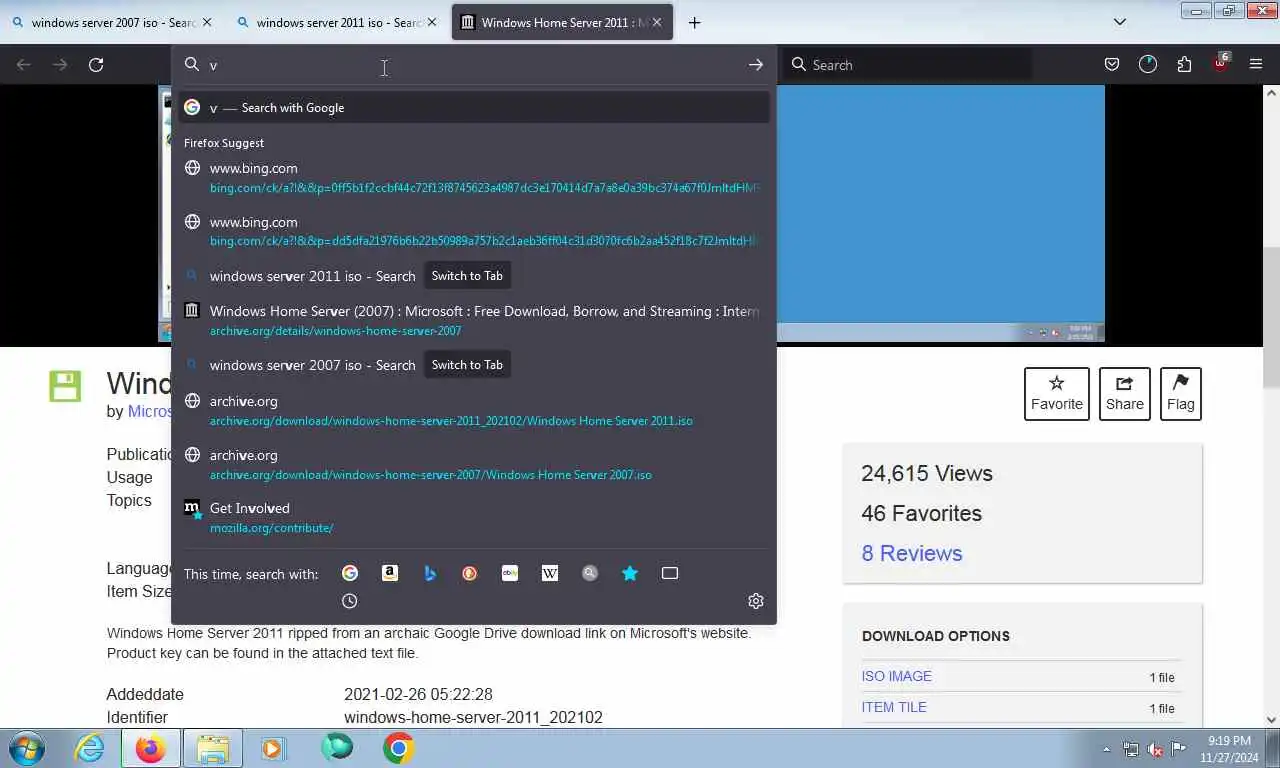Screen dimensions: 1280x768
Task: Open the Firefox hamburger application menu
Action: [1256, 65]
